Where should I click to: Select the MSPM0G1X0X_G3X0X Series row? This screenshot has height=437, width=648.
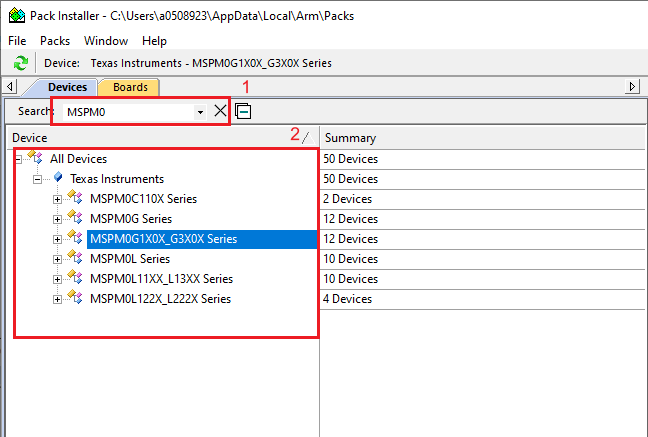pyautogui.click(x=163, y=239)
